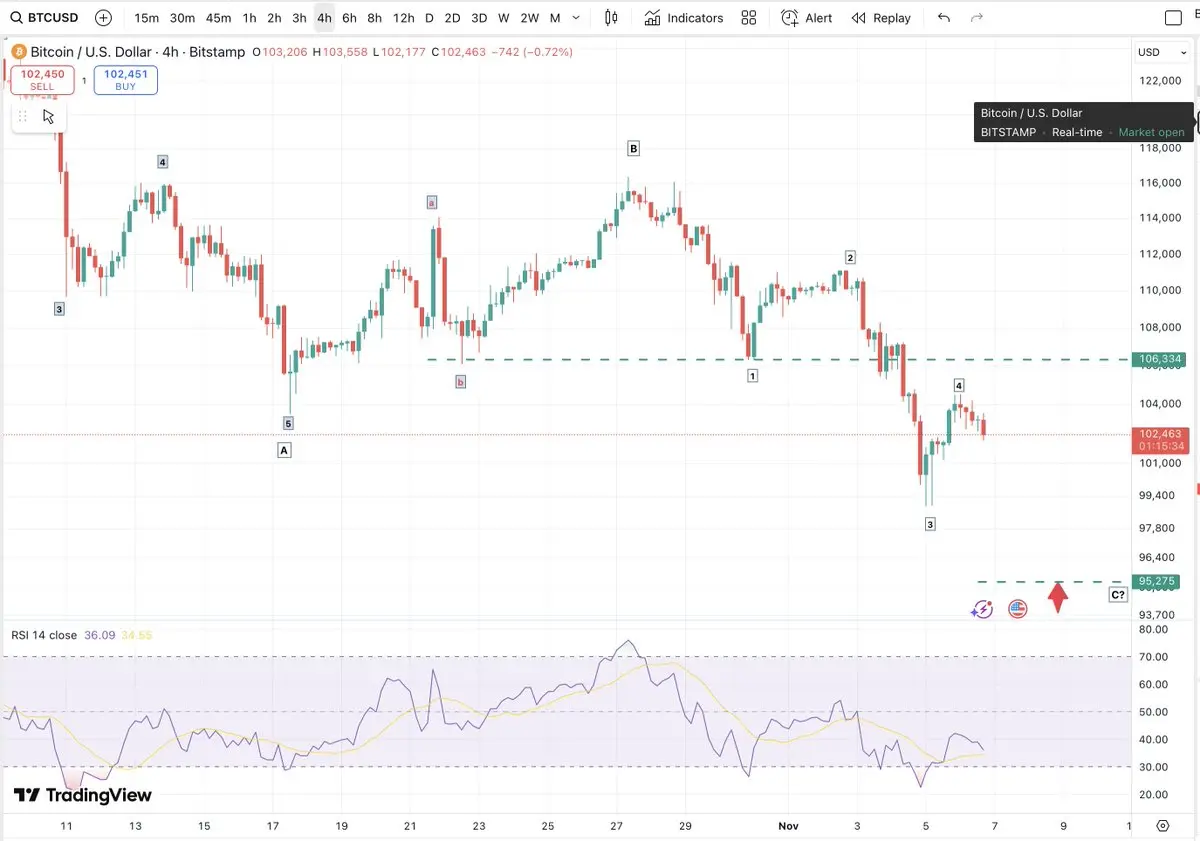Click the small wave label b
Image resolution: width=1200 pixels, height=841 pixels.
(x=460, y=381)
